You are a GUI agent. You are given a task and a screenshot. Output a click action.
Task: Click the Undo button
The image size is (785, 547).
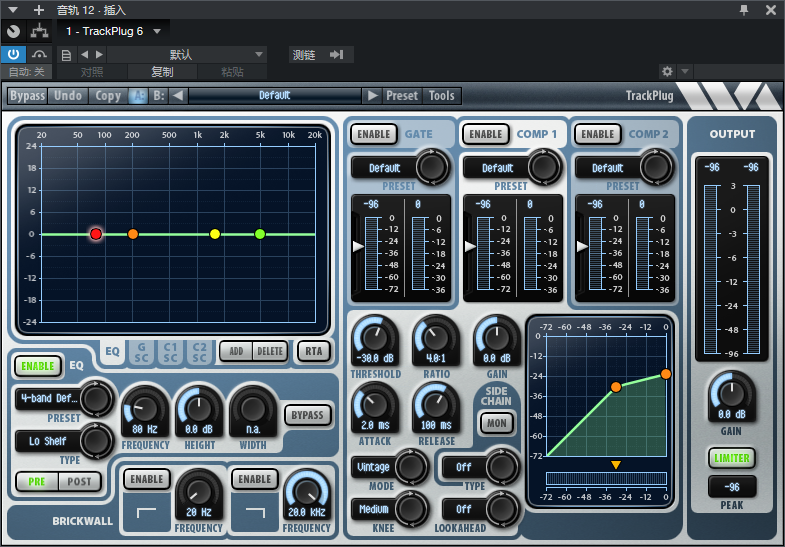click(68, 96)
